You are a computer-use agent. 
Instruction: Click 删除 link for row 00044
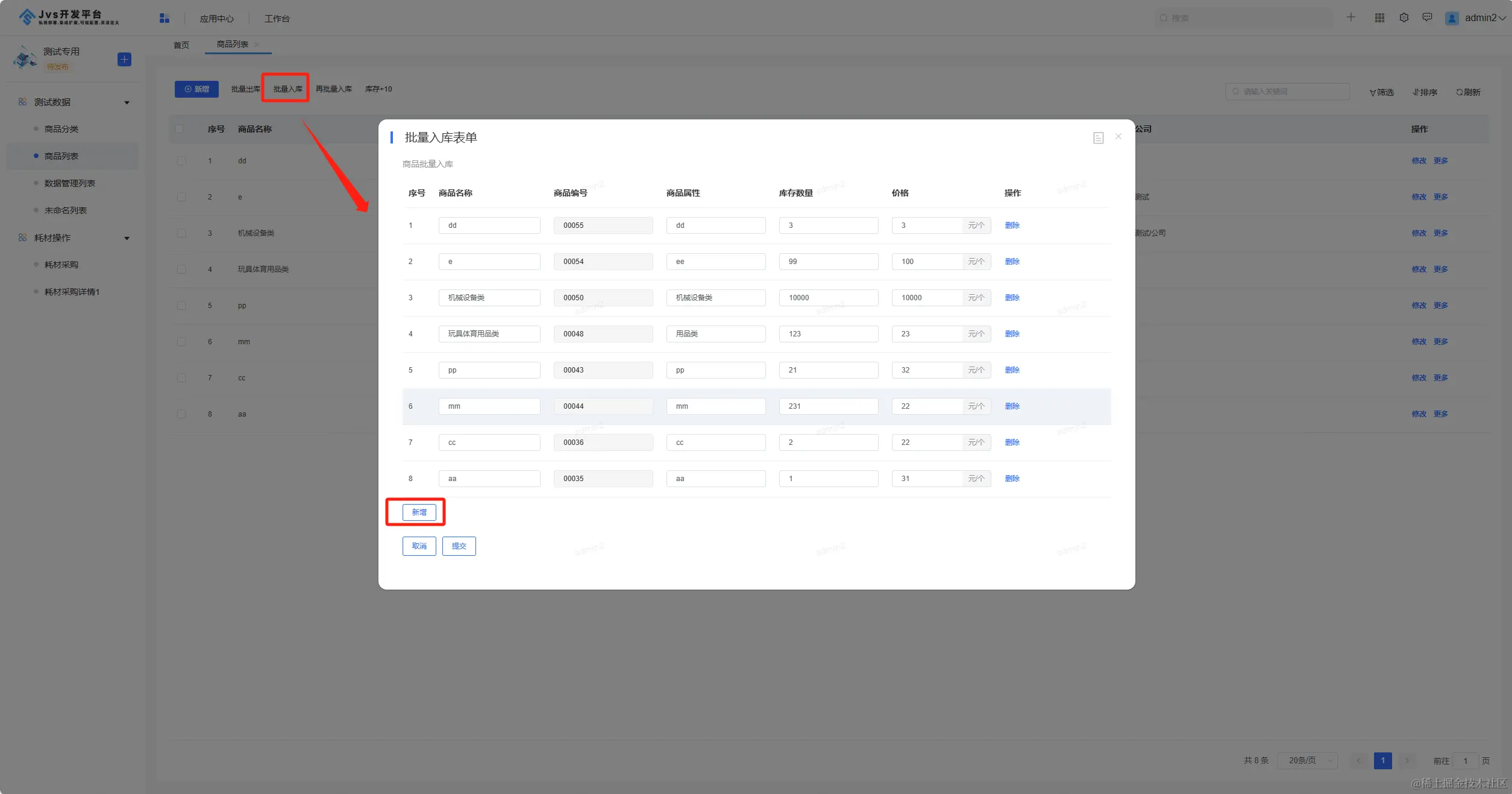(x=1012, y=406)
